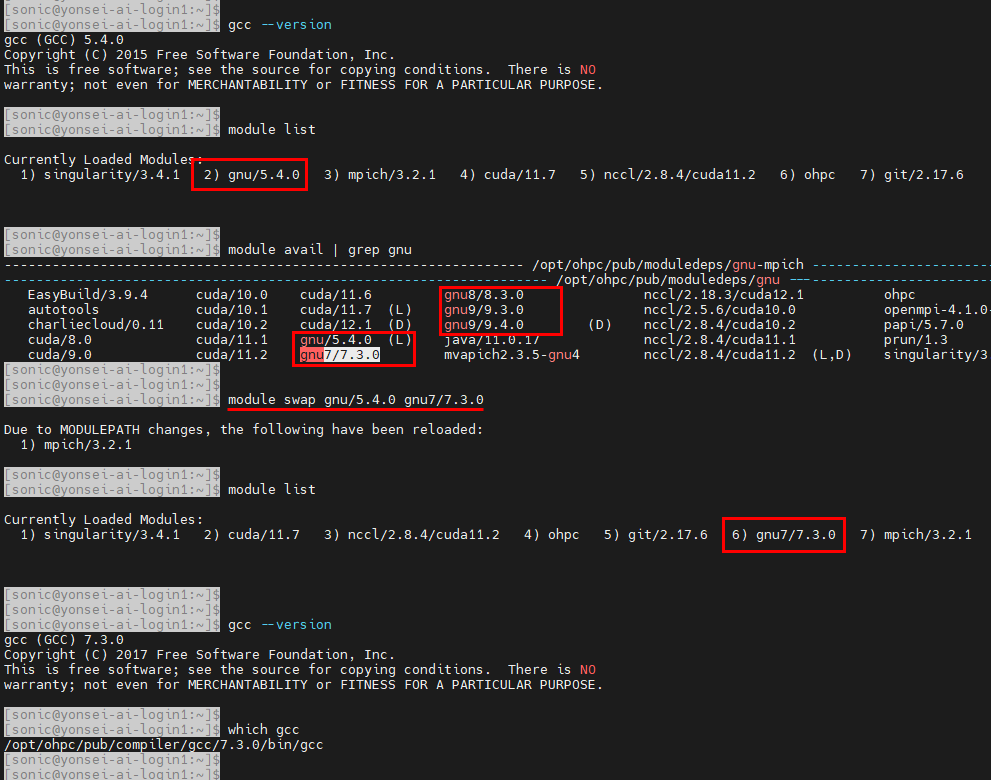Click the 'gcc (GCC) 7.3.0' version line
991x780 pixels.
[64, 640]
